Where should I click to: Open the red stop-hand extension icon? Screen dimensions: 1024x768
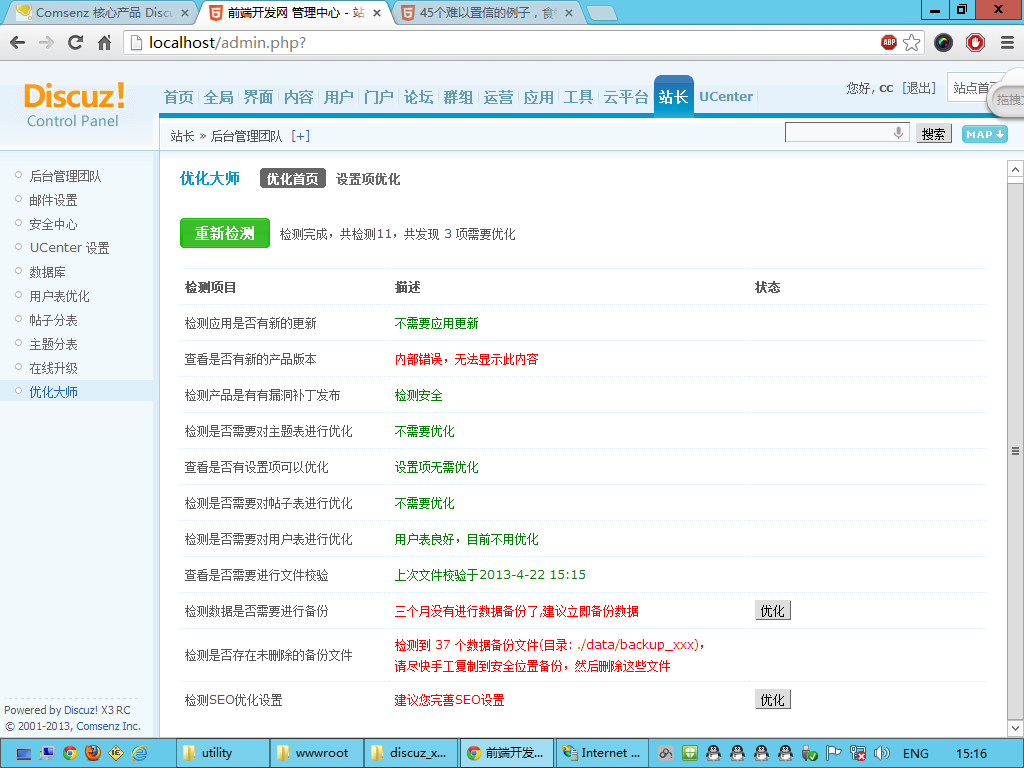(x=975, y=43)
